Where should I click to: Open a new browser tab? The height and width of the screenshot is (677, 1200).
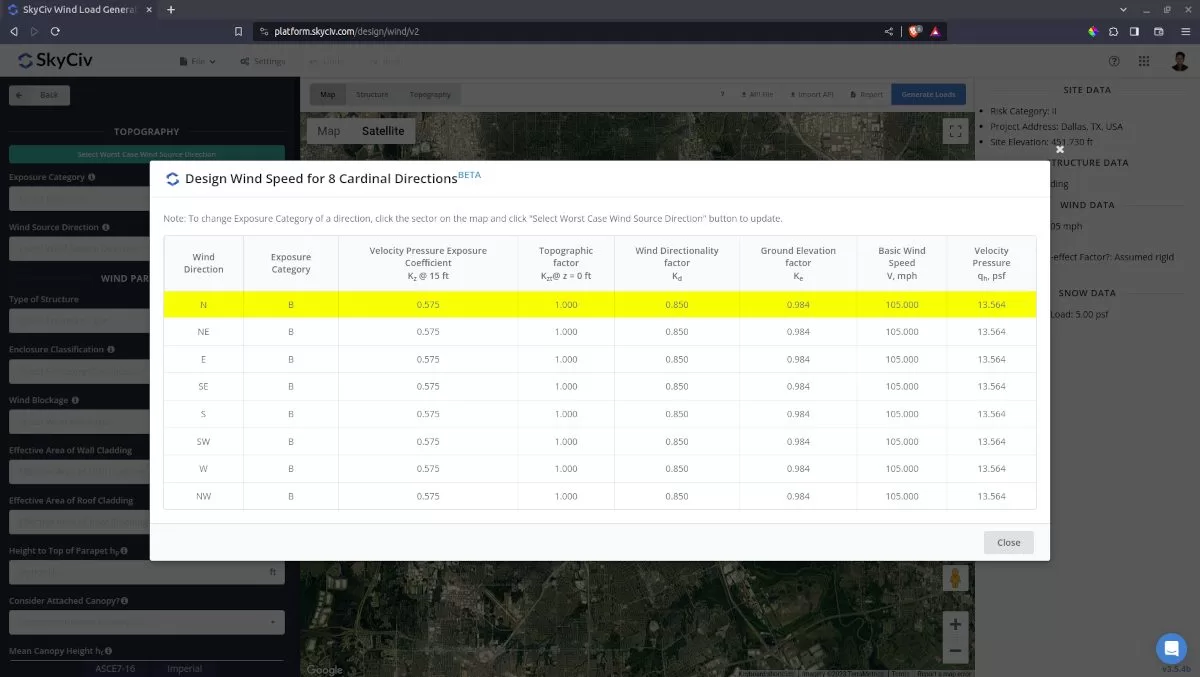tap(171, 9)
